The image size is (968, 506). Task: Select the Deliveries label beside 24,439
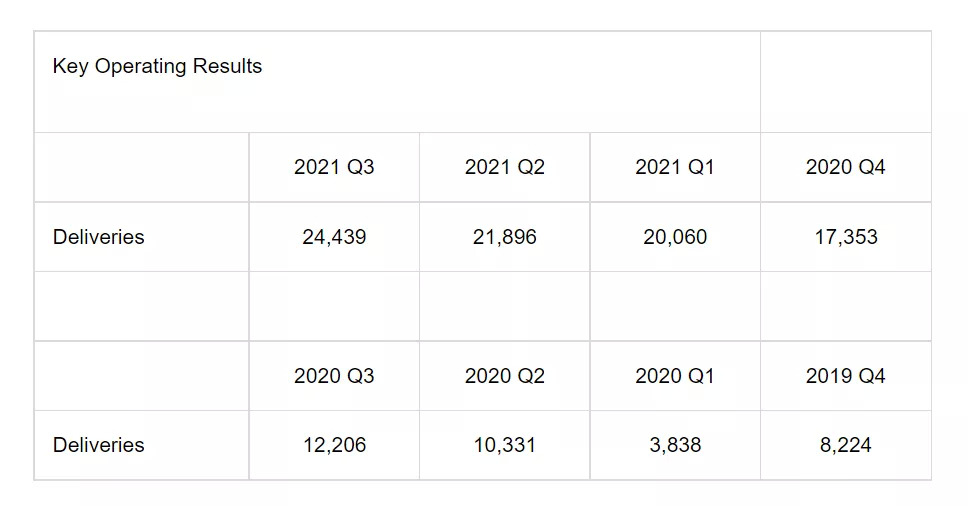98,237
